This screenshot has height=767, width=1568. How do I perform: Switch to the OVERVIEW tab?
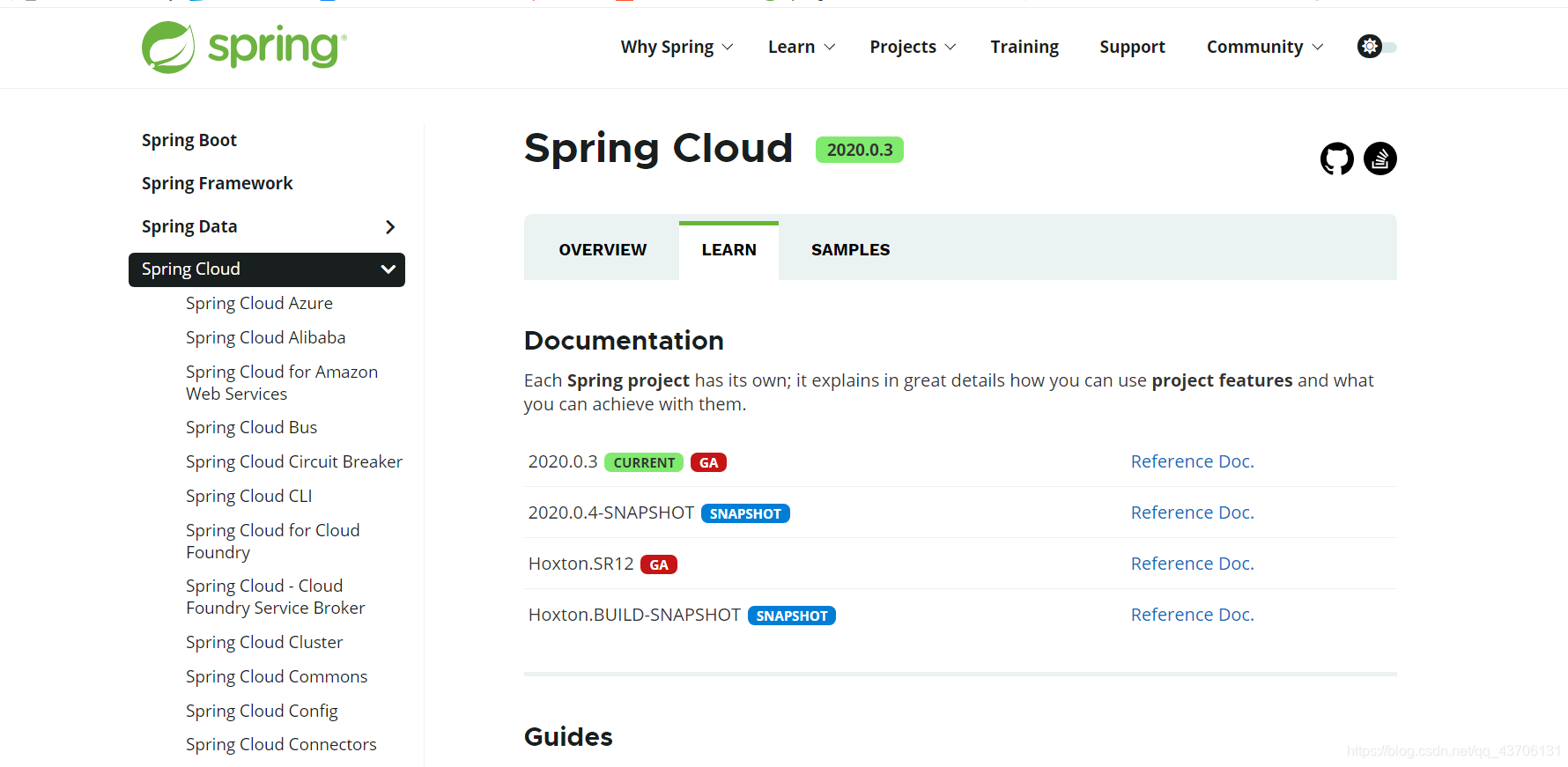pyautogui.click(x=603, y=250)
